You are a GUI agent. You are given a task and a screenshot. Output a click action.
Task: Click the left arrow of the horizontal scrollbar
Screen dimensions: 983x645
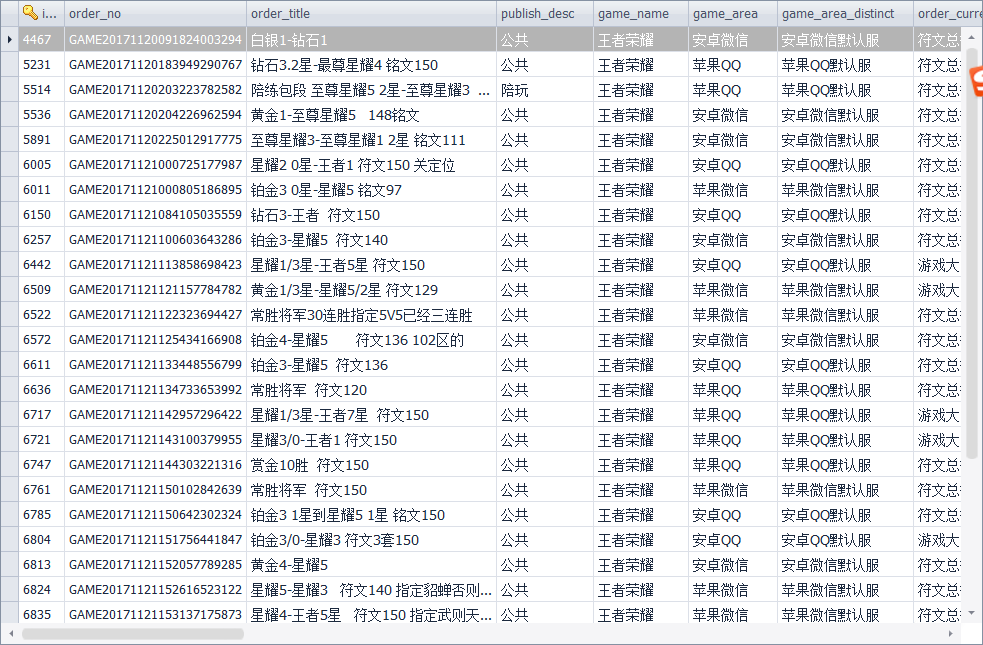(x=11, y=634)
